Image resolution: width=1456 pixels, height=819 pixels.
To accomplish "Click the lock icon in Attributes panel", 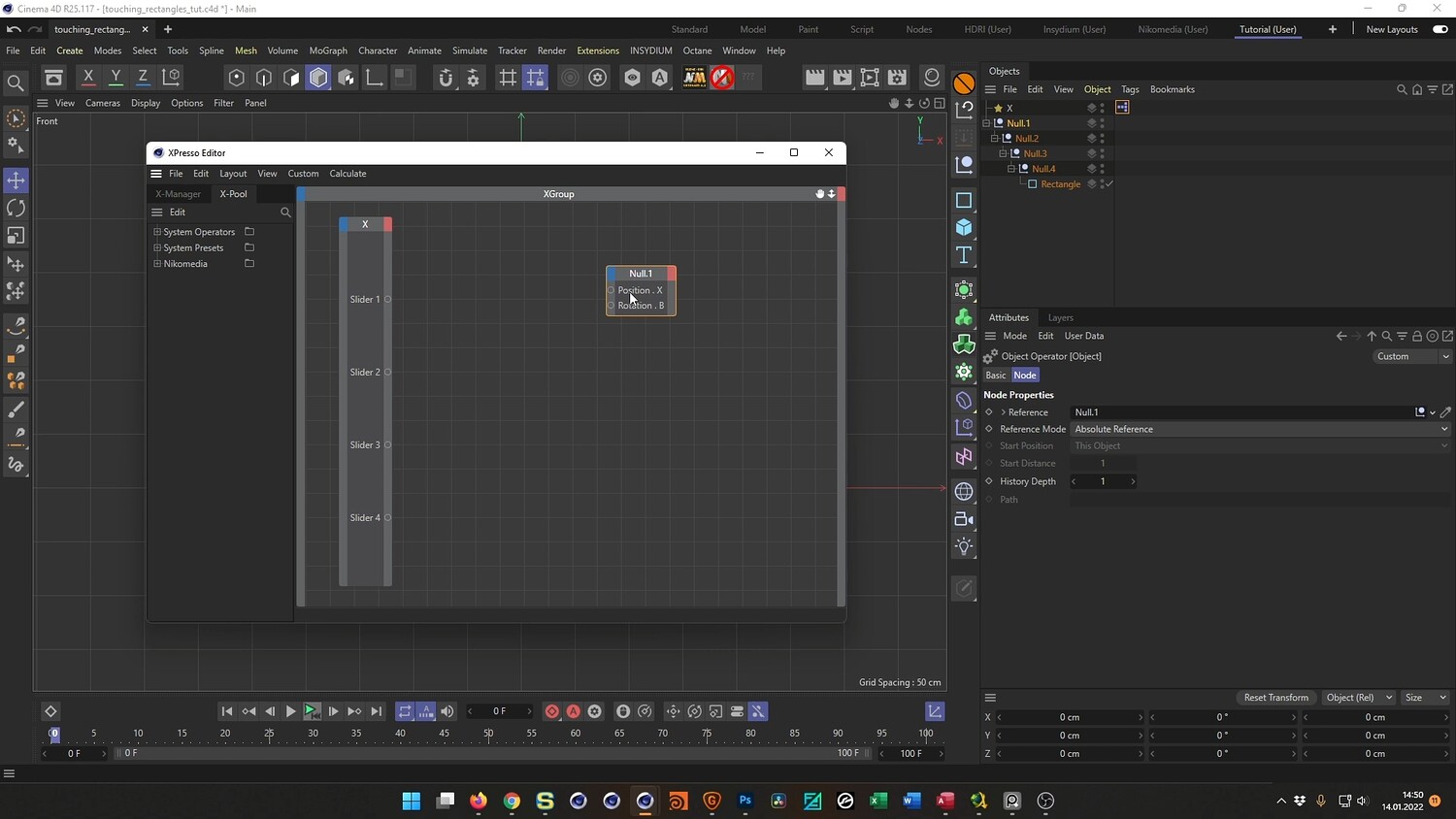I will (x=1417, y=336).
